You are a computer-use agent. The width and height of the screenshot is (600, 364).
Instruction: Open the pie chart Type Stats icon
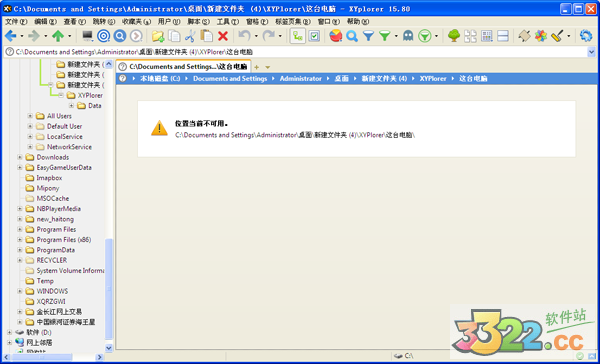pyautogui.click(x=336, y=36)
